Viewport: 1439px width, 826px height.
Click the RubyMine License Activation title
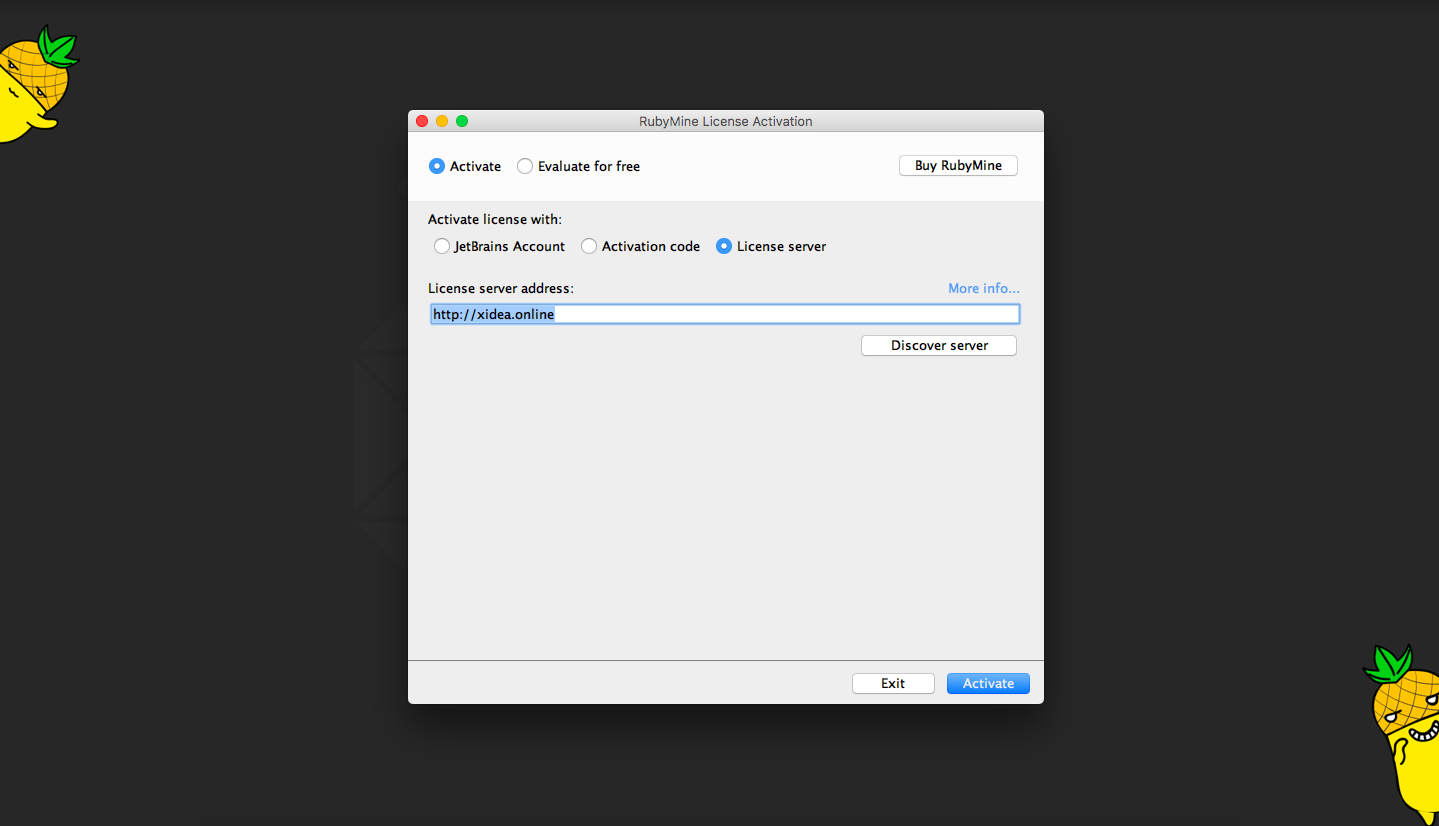pyautogui.click(x=726, y=121)
